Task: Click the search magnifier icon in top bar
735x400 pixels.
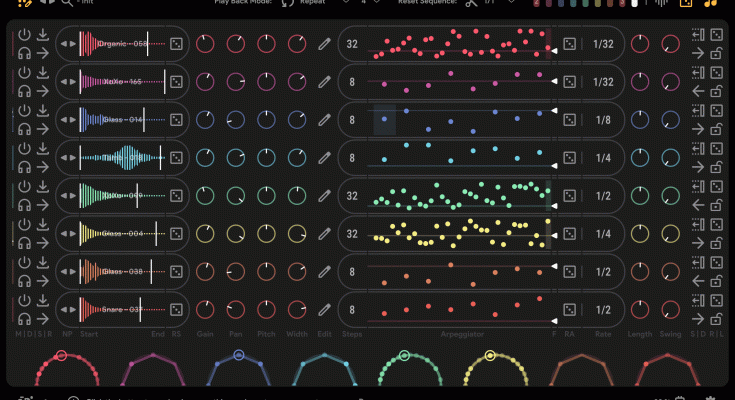Action: coord(66,3)
